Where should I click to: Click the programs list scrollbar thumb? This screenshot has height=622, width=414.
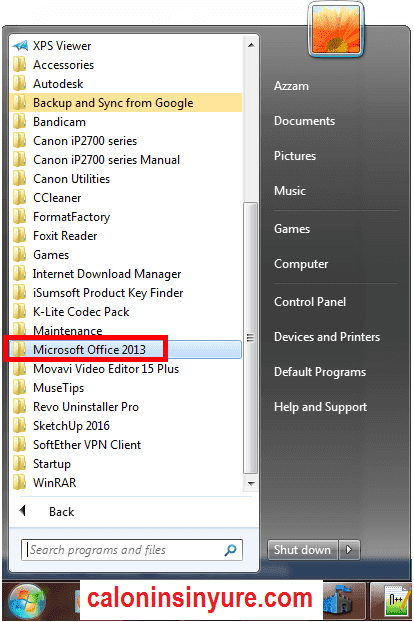pyautogui.click(x=251, y=338)
